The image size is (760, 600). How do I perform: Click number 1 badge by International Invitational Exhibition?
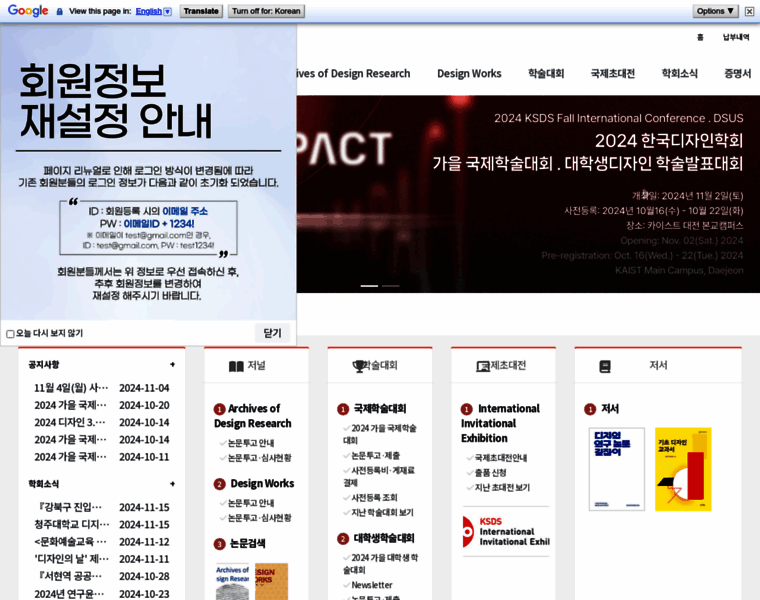point(467,410)
